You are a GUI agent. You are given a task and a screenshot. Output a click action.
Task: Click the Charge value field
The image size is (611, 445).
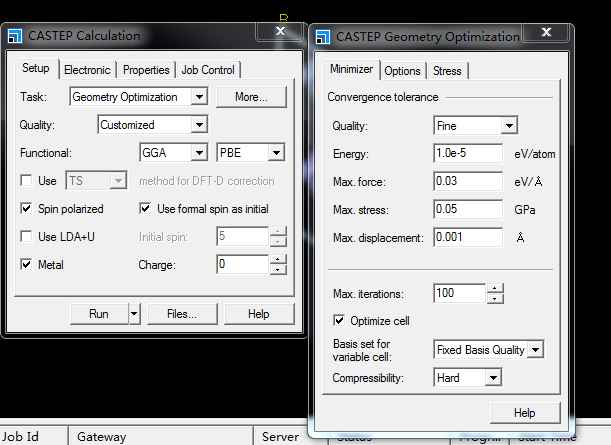242,265
